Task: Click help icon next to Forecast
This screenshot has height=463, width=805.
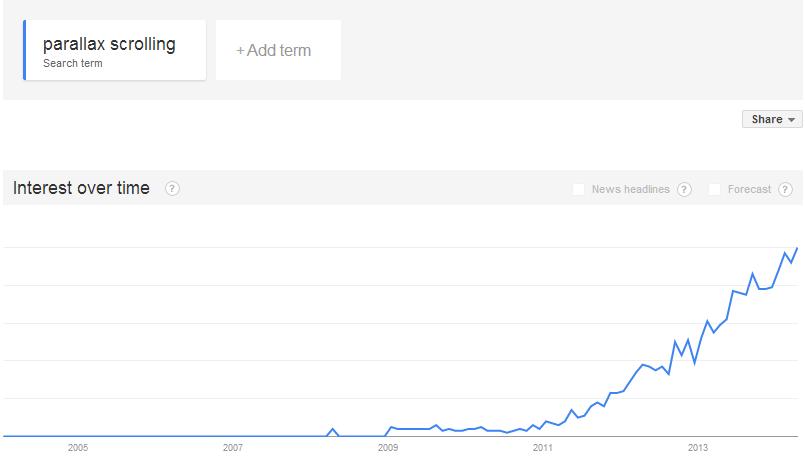Action: pyautogui.click(x=785, y=189)
